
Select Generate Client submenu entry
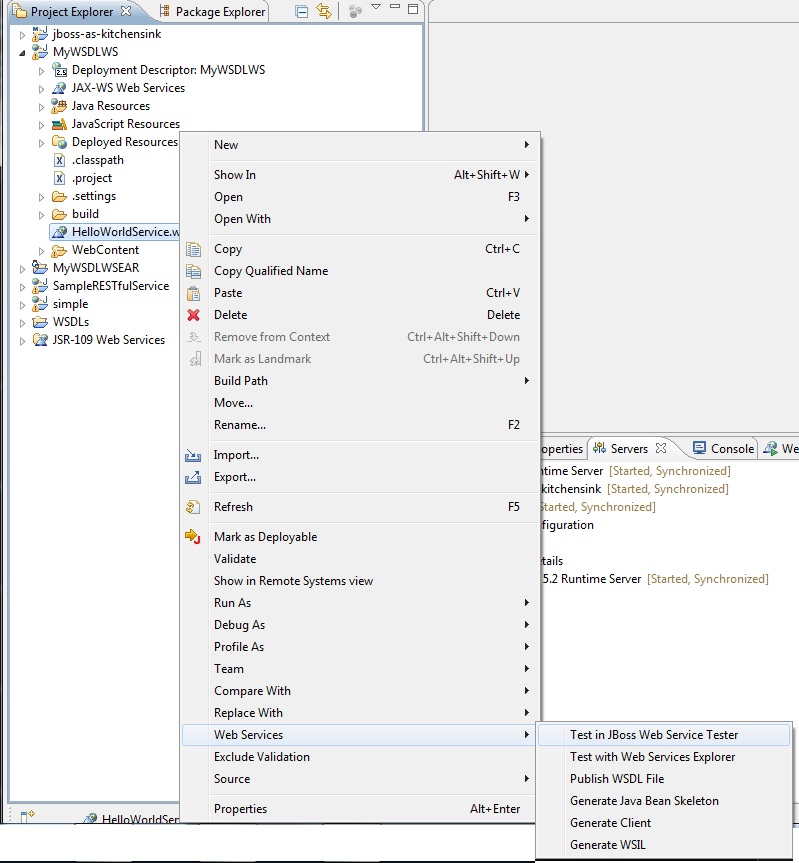664,823
